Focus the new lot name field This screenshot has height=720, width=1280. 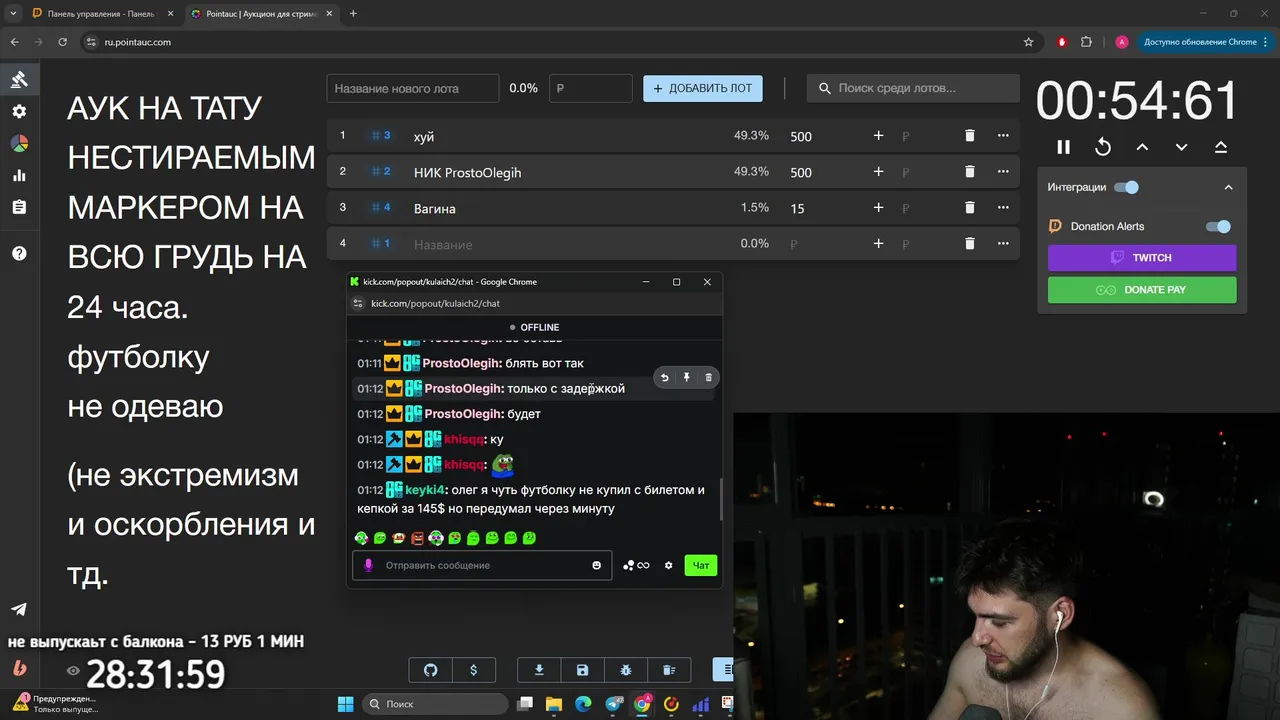[412, 88]
